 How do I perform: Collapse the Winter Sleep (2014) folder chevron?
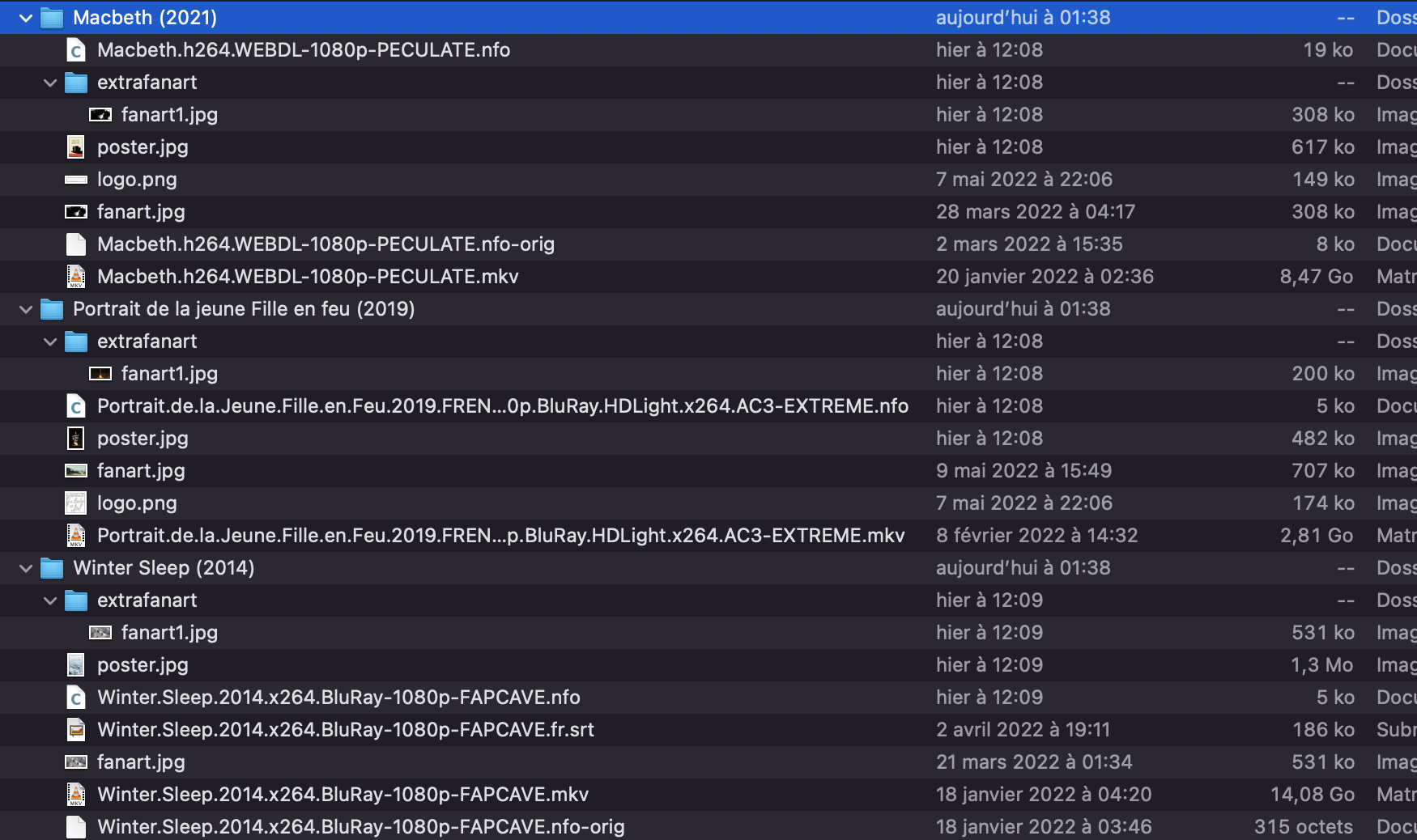click(26, 568)
